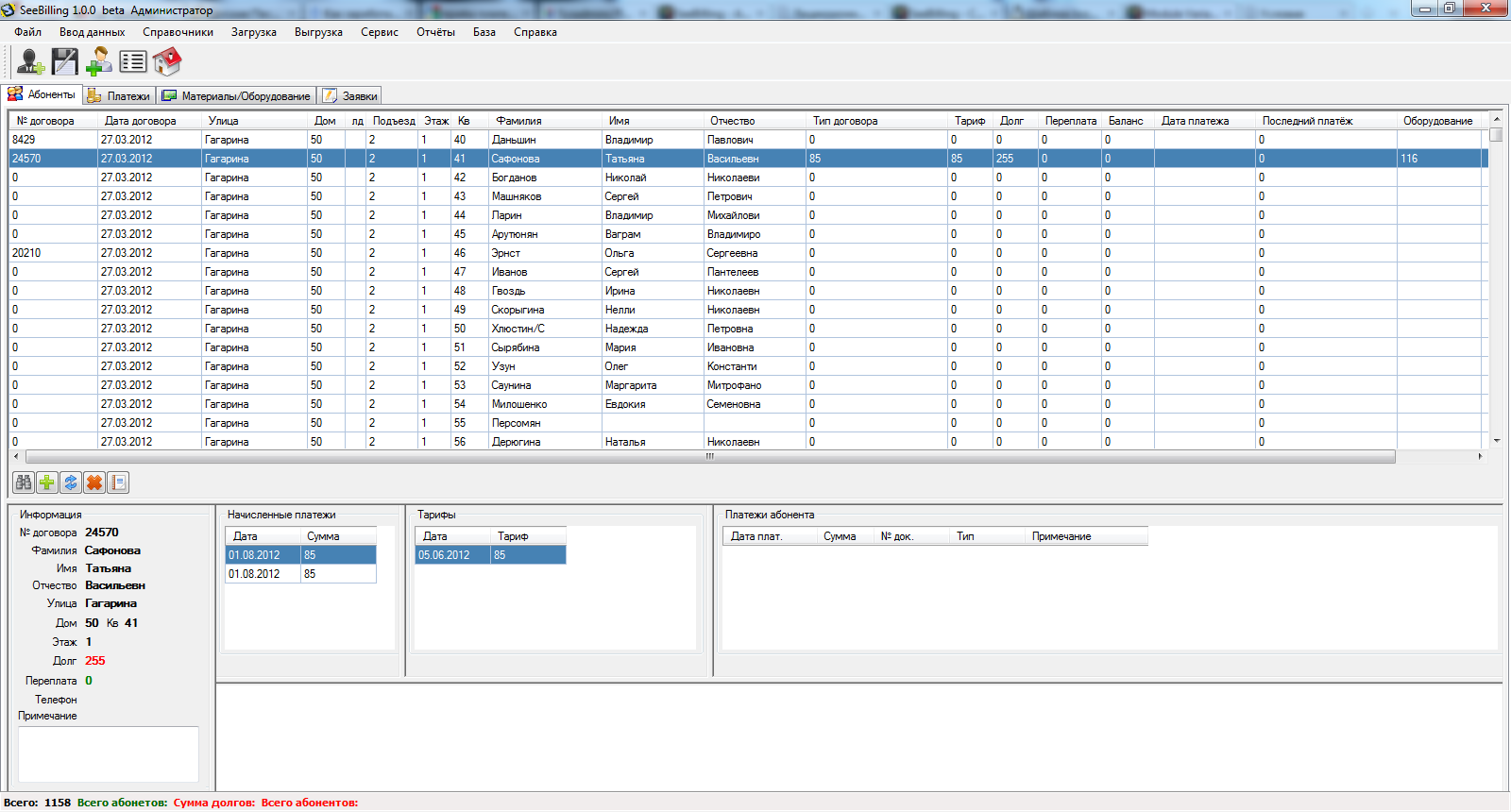Click the person with green plus toolbar icon
1511x812 pixels.
click(98, 62)
